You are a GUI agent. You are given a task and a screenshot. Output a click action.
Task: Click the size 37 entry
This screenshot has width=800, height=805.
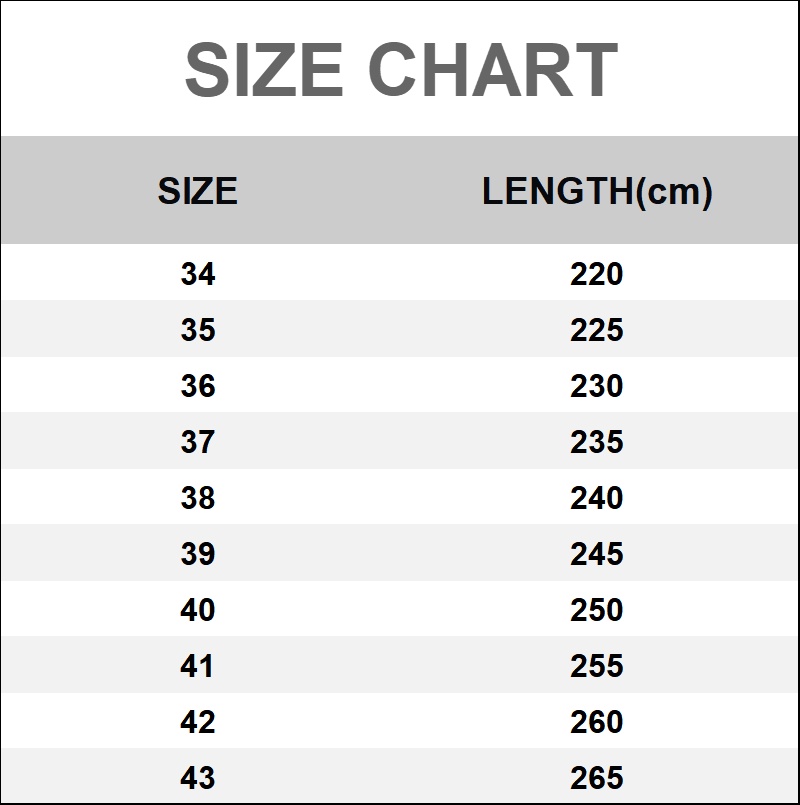tap(198, 442)
